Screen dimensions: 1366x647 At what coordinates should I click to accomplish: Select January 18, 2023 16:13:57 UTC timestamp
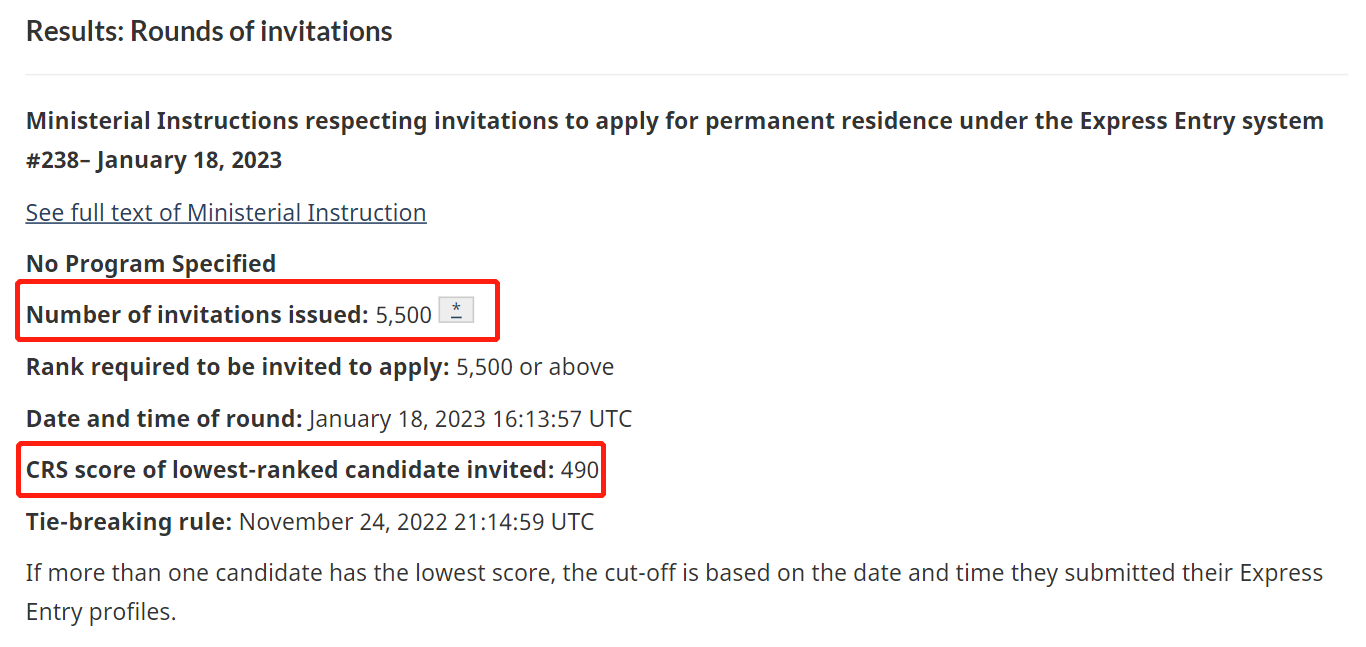pos(470,418)
